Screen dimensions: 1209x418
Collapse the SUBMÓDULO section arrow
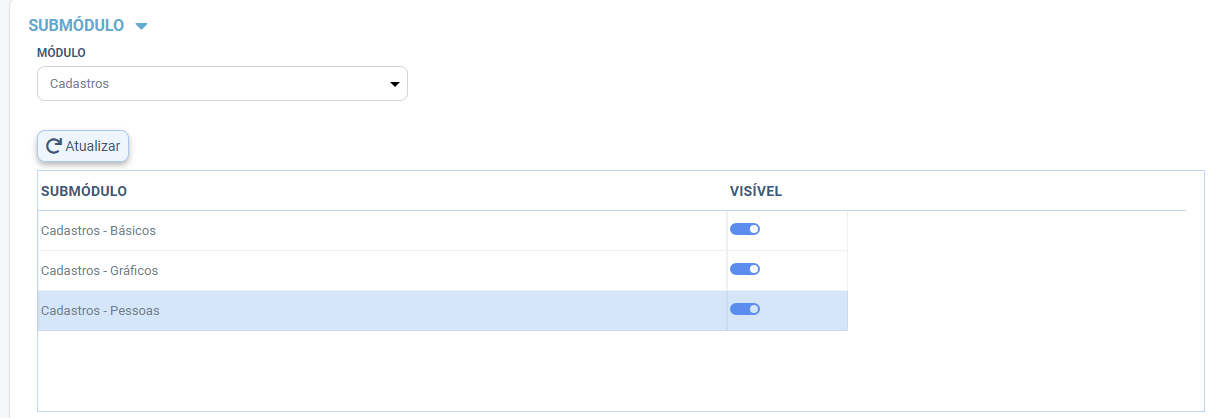click(x=141, y=26)
